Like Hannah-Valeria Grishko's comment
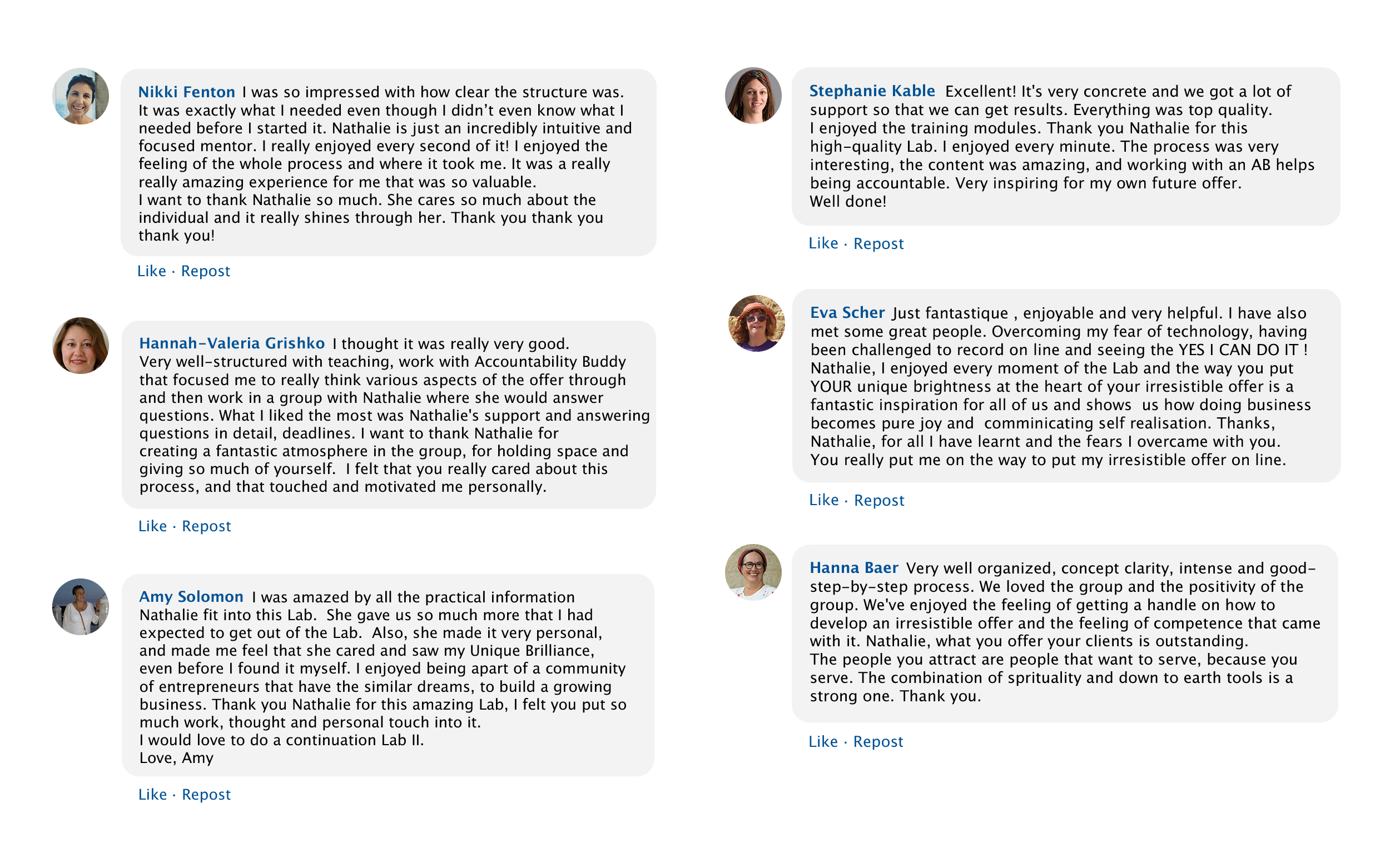1390x868 pixels. click(153, 526)
